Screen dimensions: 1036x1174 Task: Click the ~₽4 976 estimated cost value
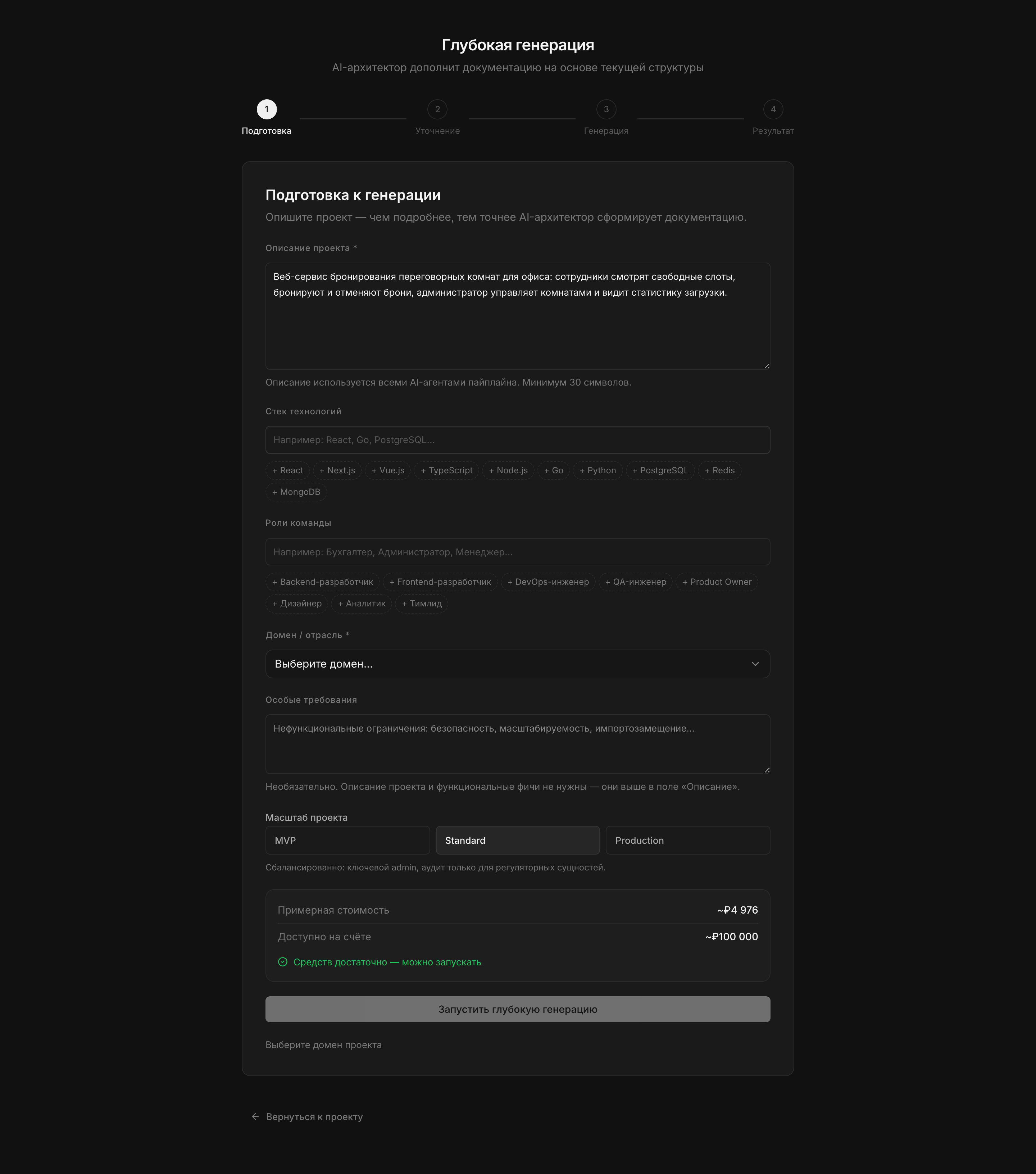[x=737, y=910]
